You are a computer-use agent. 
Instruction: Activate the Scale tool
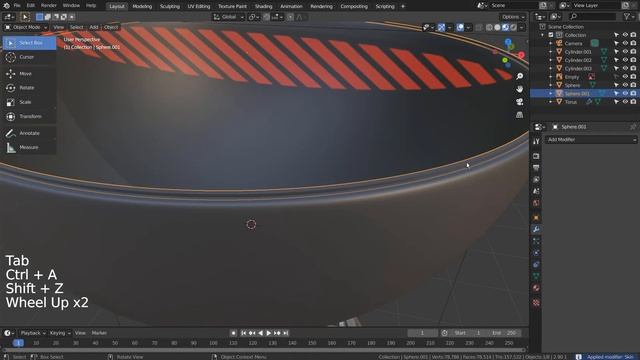(x=29, y=102)
